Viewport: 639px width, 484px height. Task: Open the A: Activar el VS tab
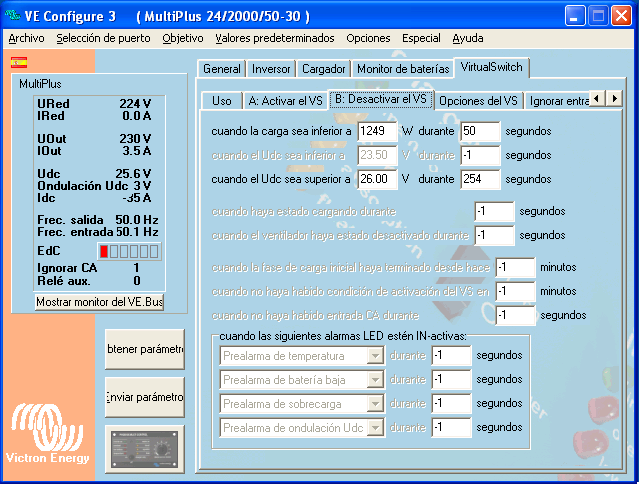coord(286,101)
